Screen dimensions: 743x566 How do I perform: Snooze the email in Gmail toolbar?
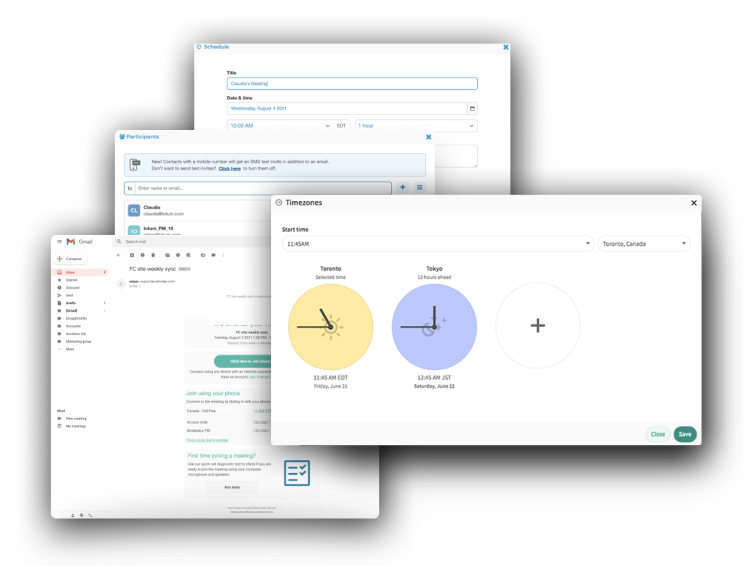tap(178, 255)
